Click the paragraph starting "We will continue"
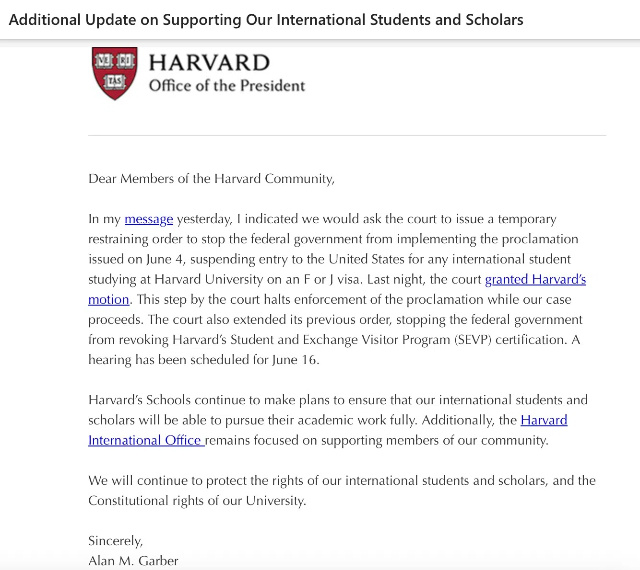The image size is (640, 570). [x=340, y=490]
